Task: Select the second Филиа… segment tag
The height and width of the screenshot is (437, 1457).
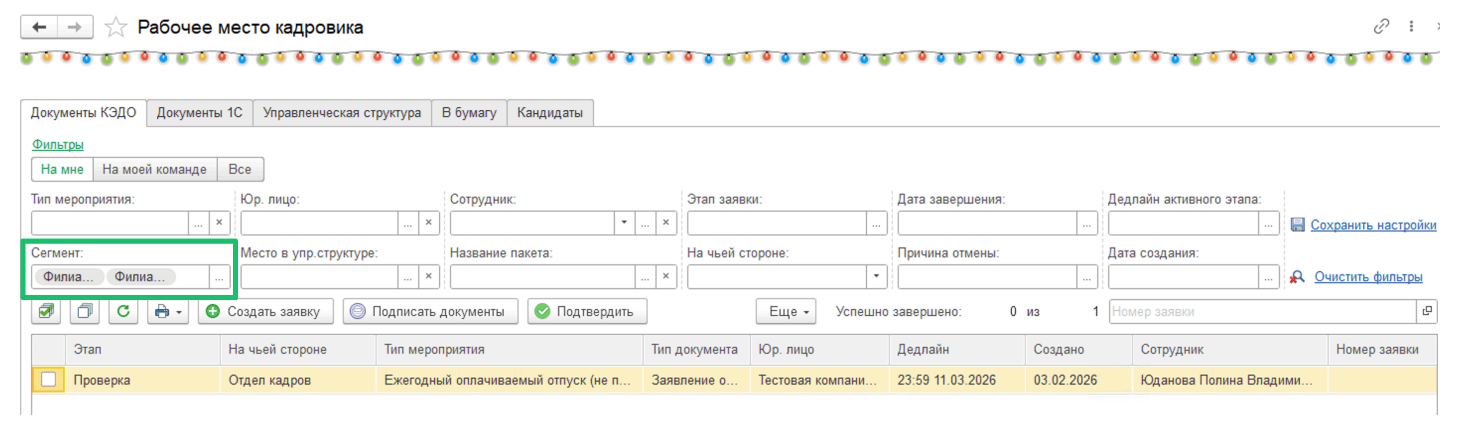Action: click(141, 277)
